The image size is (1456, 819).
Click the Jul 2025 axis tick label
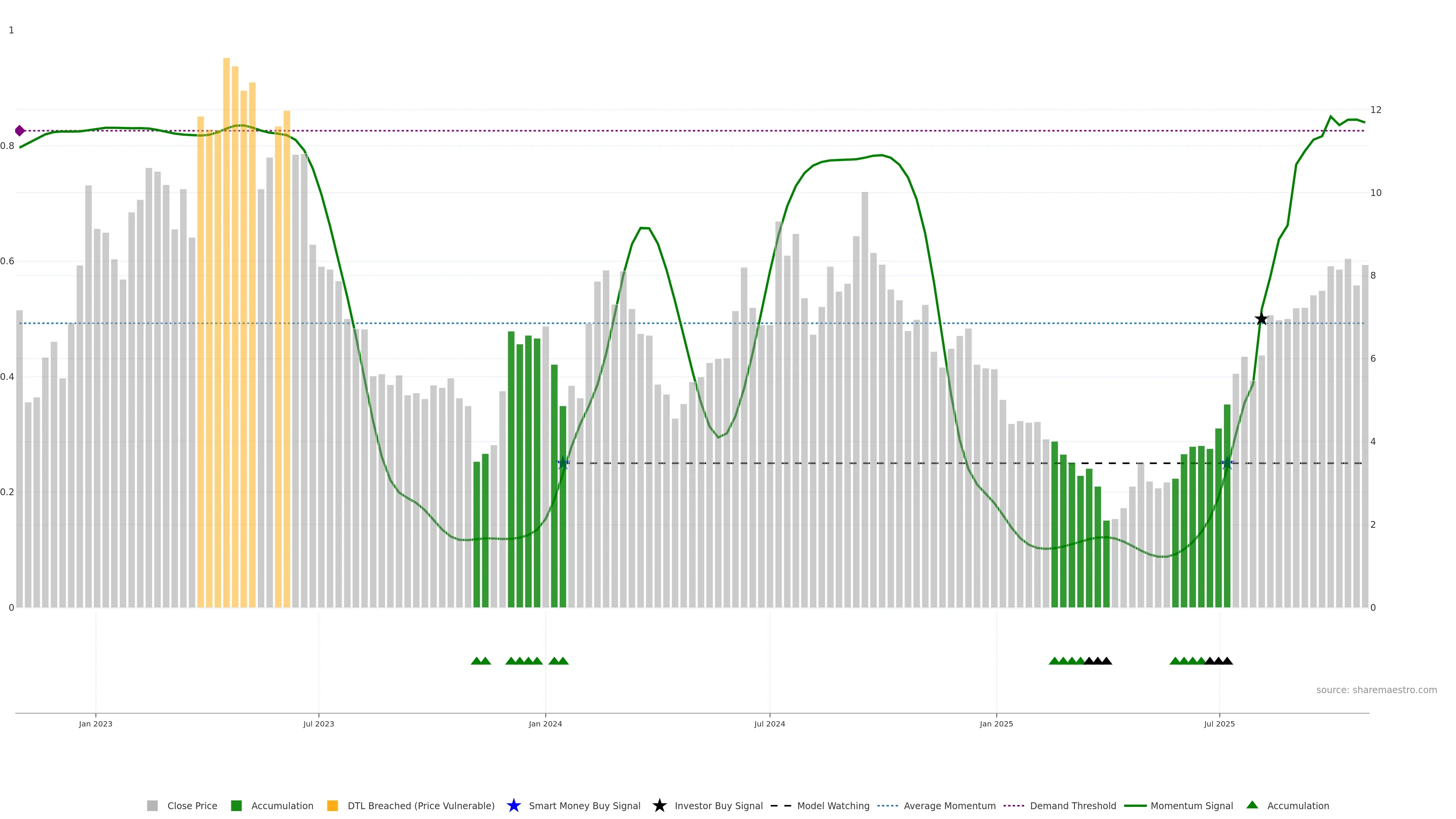(1219, 723)
